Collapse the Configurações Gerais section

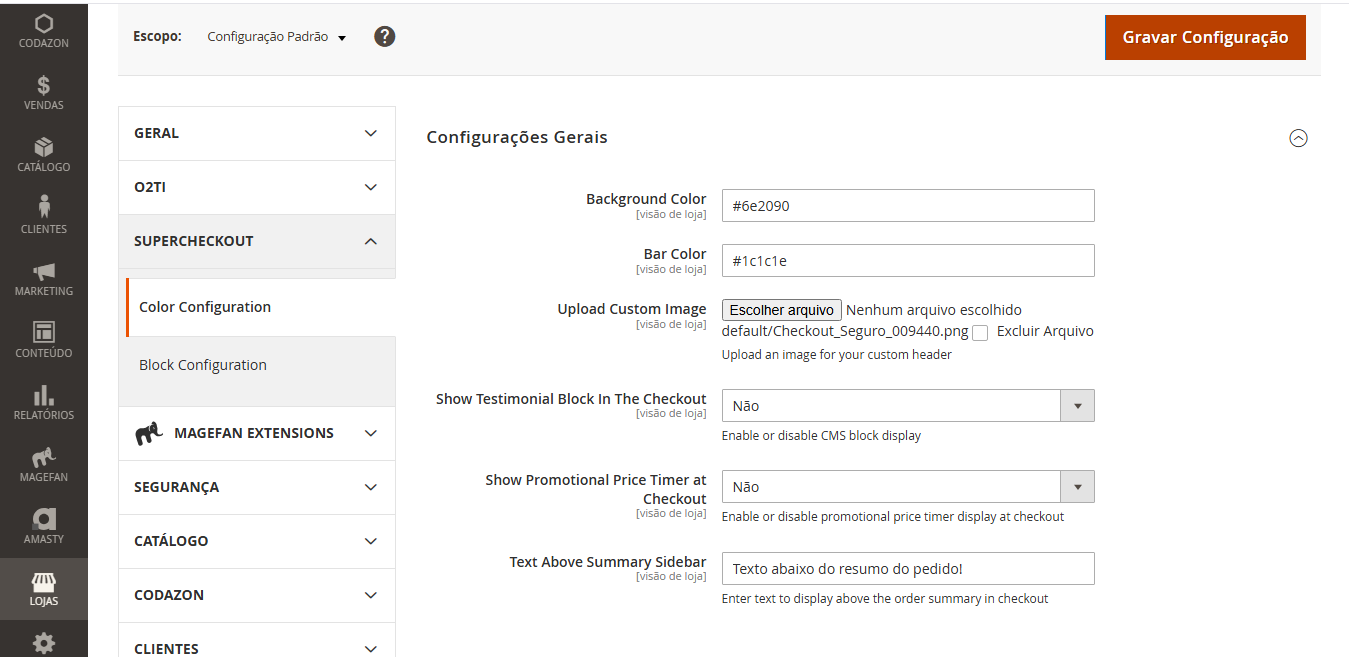(1298, 139)
